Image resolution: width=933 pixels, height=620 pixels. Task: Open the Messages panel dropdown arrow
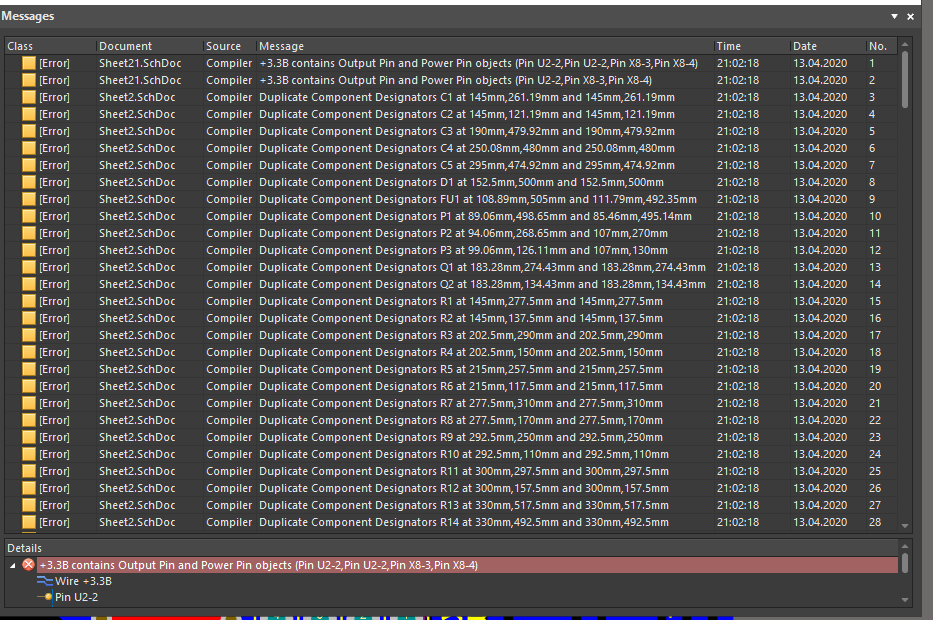[x=894, y=17]
